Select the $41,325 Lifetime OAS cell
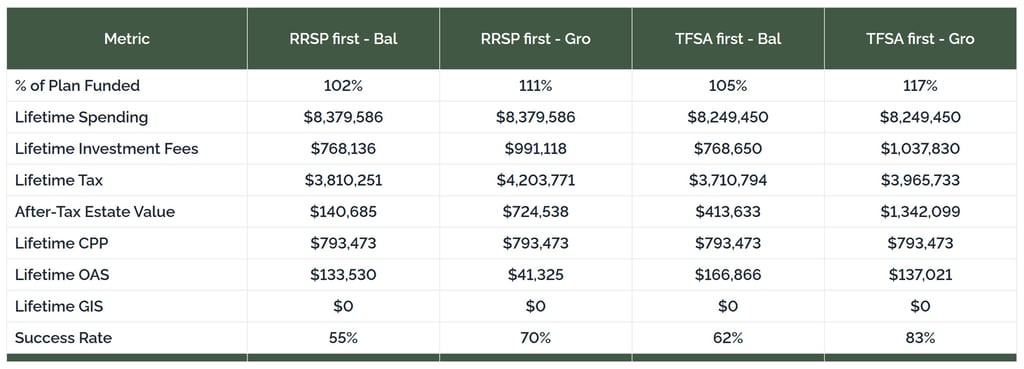The height and width of the screenshot is (369, 1024). [536, 274]
